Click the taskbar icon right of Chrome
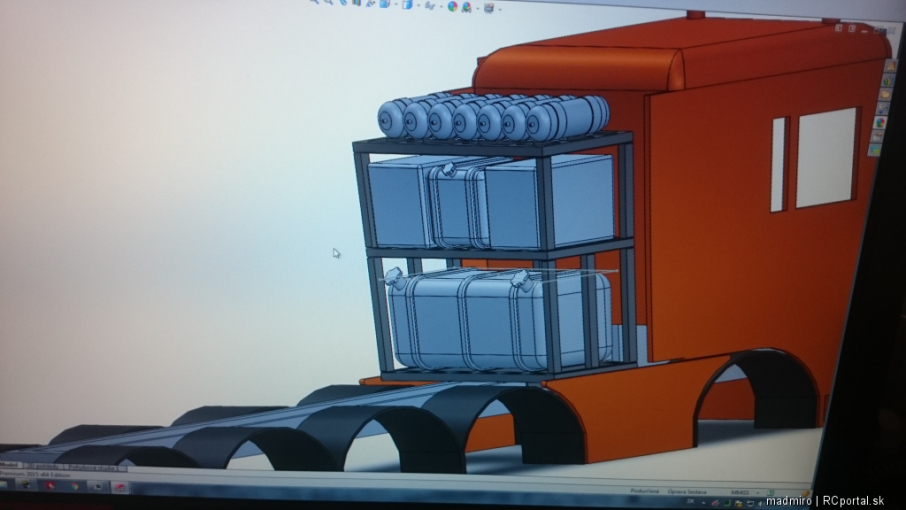Screen dimensions: 906x510 click(x=98, y=486)
